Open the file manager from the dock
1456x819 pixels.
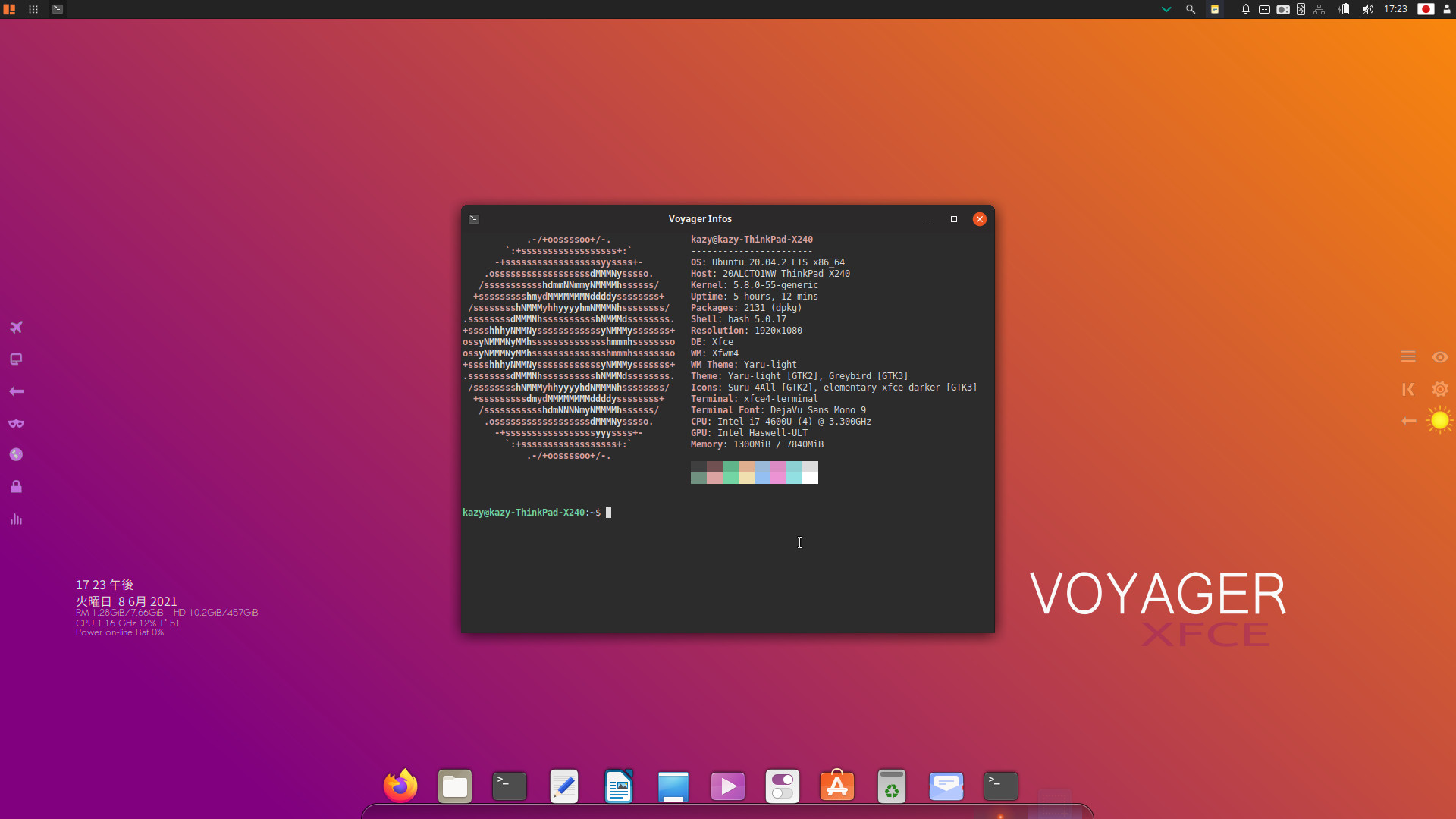pos(455,786)
